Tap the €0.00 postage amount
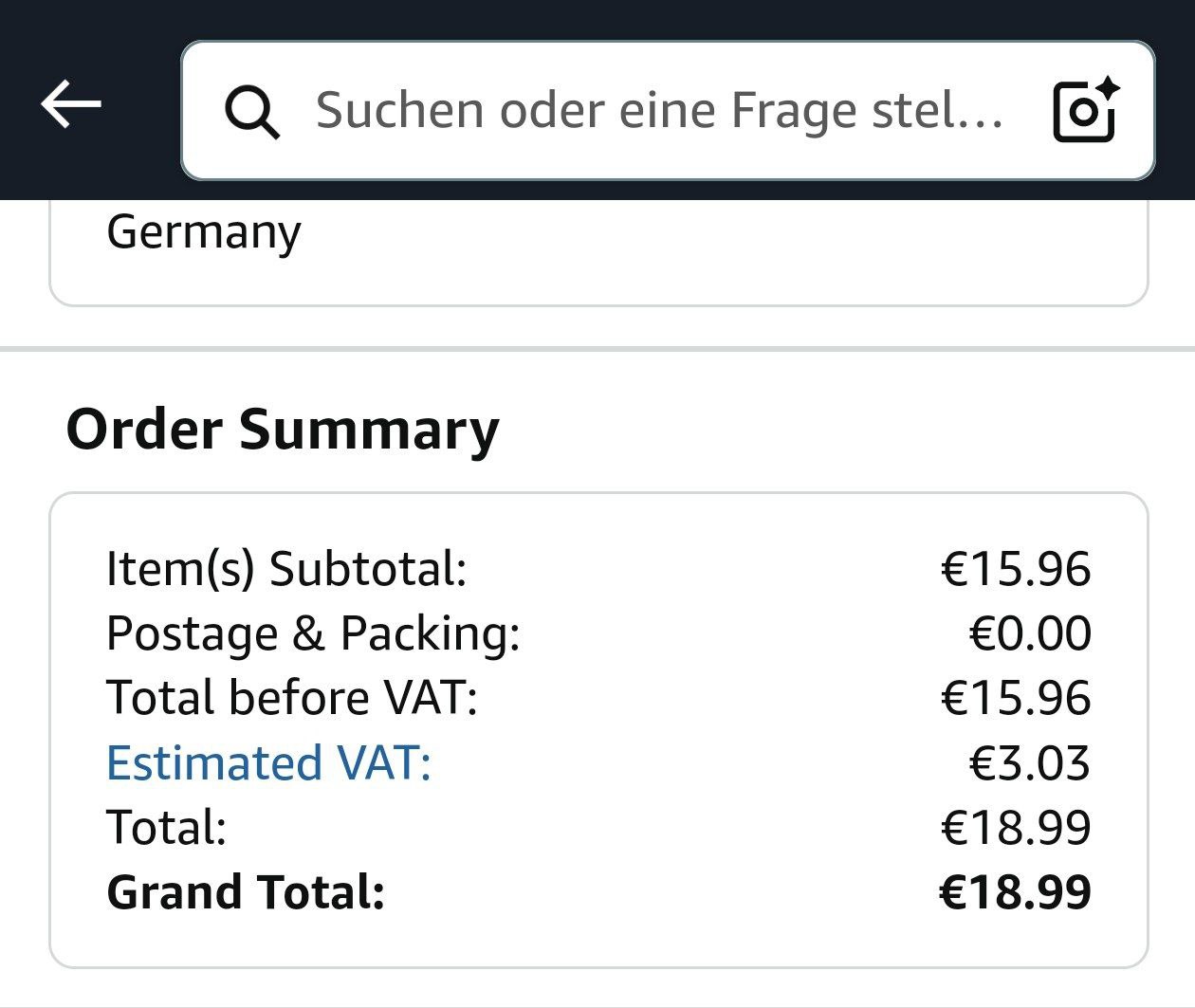1195x1008 pixels. point(1029,633)
